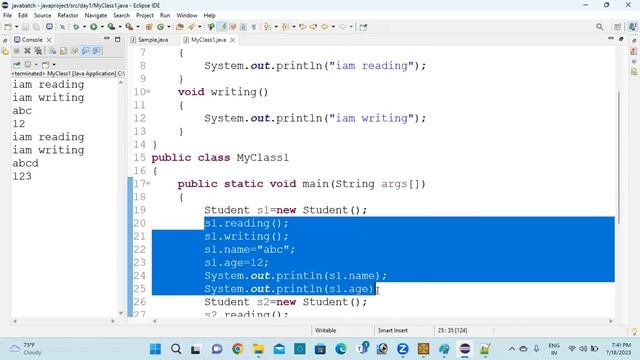Open Display Selected Console dropdown
The height and width of the screenshot is (360, 640).
36,64
